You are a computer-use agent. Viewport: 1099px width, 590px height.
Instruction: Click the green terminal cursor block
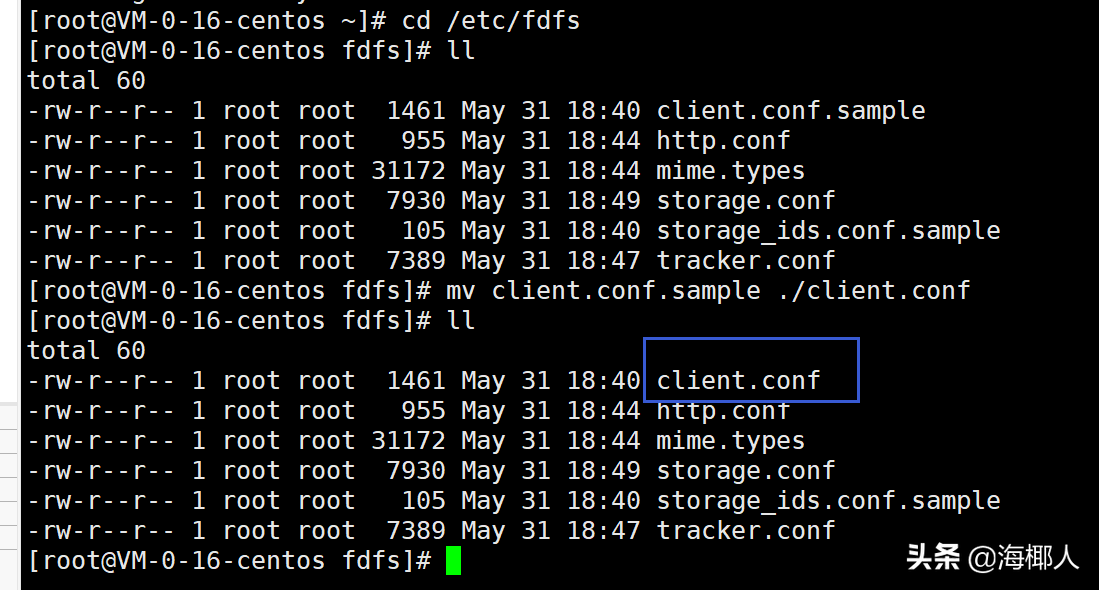[453, 561]
